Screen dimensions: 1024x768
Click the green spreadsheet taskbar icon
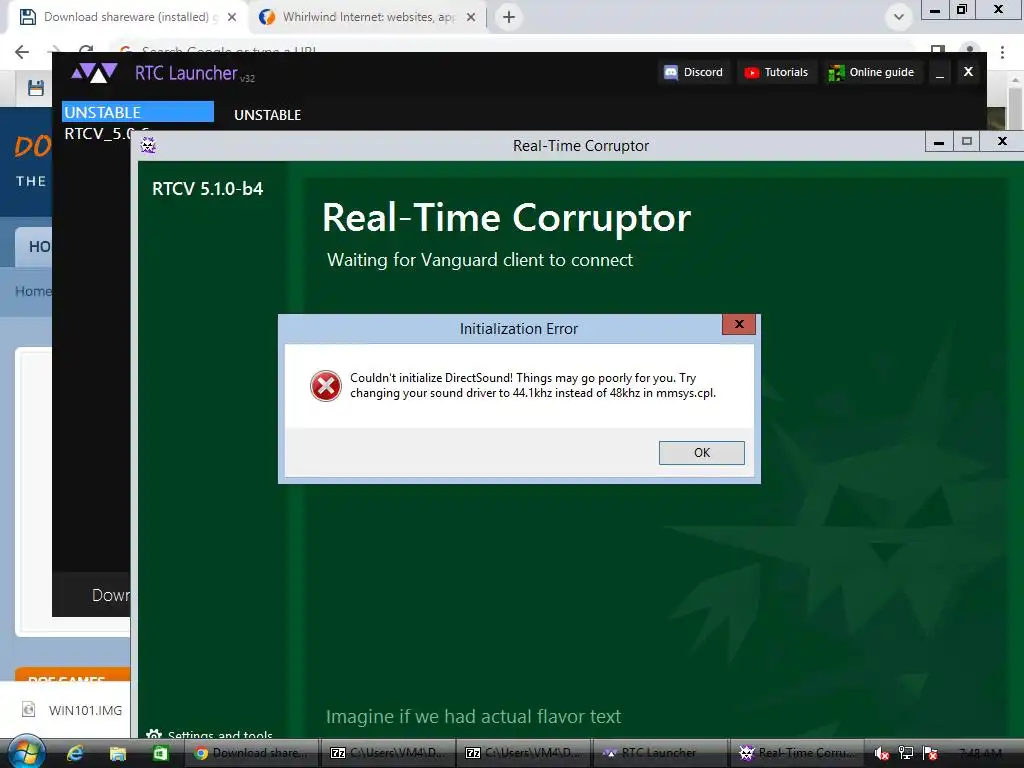click(160, 754)
